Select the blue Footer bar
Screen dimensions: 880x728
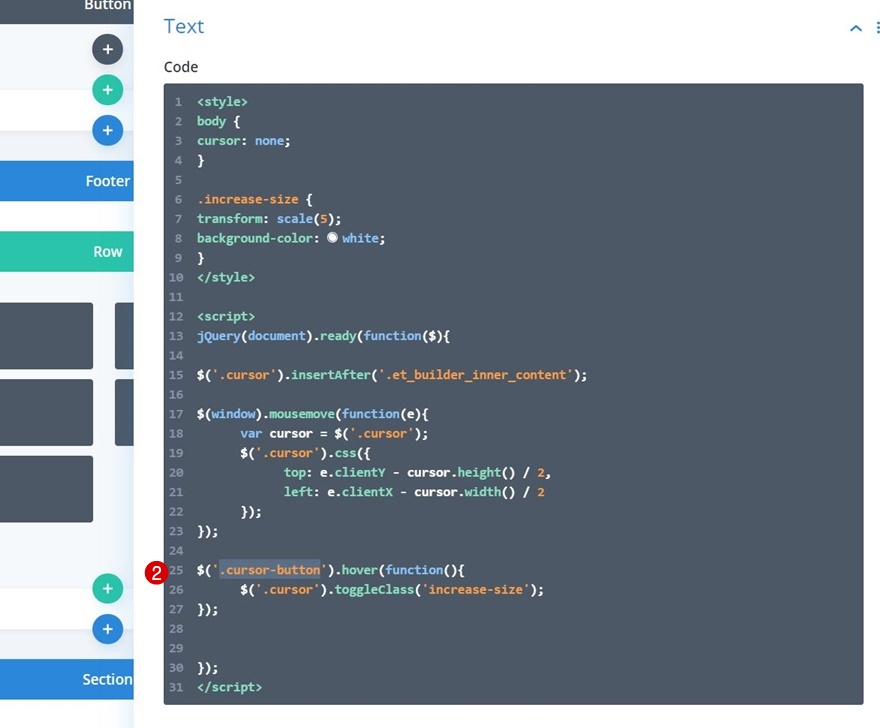tap(67, 181)
